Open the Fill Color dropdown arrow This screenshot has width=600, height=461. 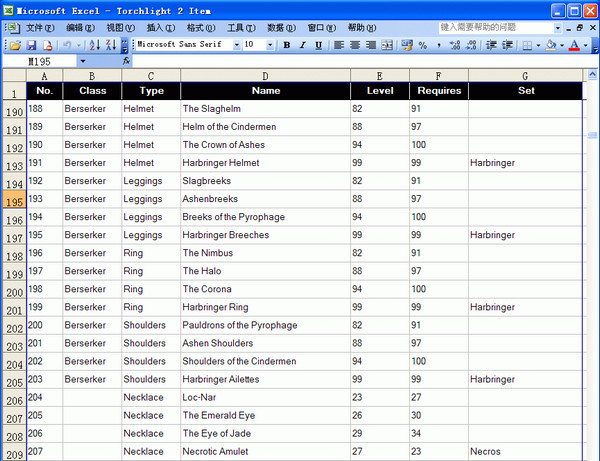[x=562, y=46]
